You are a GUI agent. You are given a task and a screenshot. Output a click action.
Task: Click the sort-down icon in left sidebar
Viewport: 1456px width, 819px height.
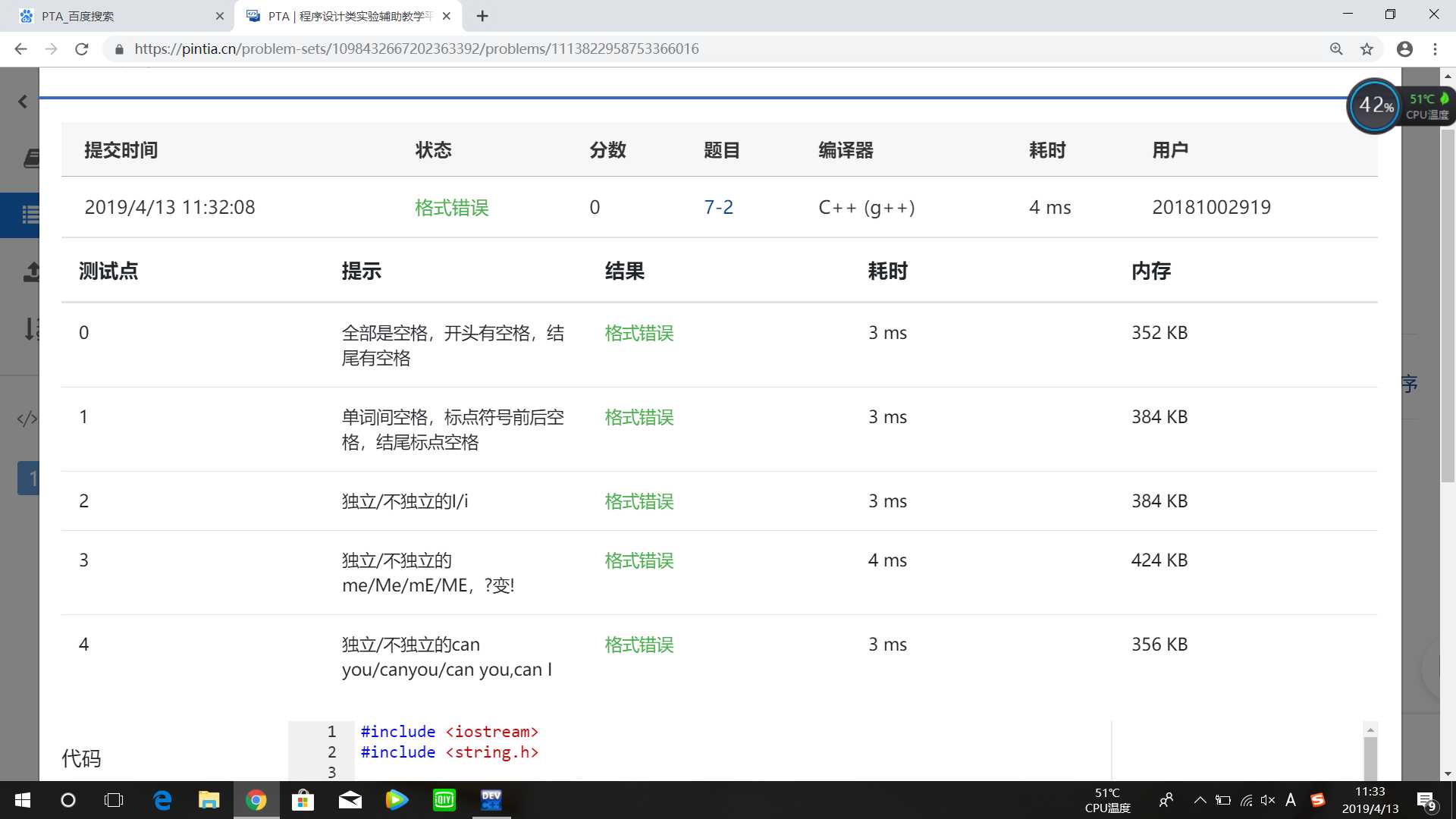click(x=31, y=328)
